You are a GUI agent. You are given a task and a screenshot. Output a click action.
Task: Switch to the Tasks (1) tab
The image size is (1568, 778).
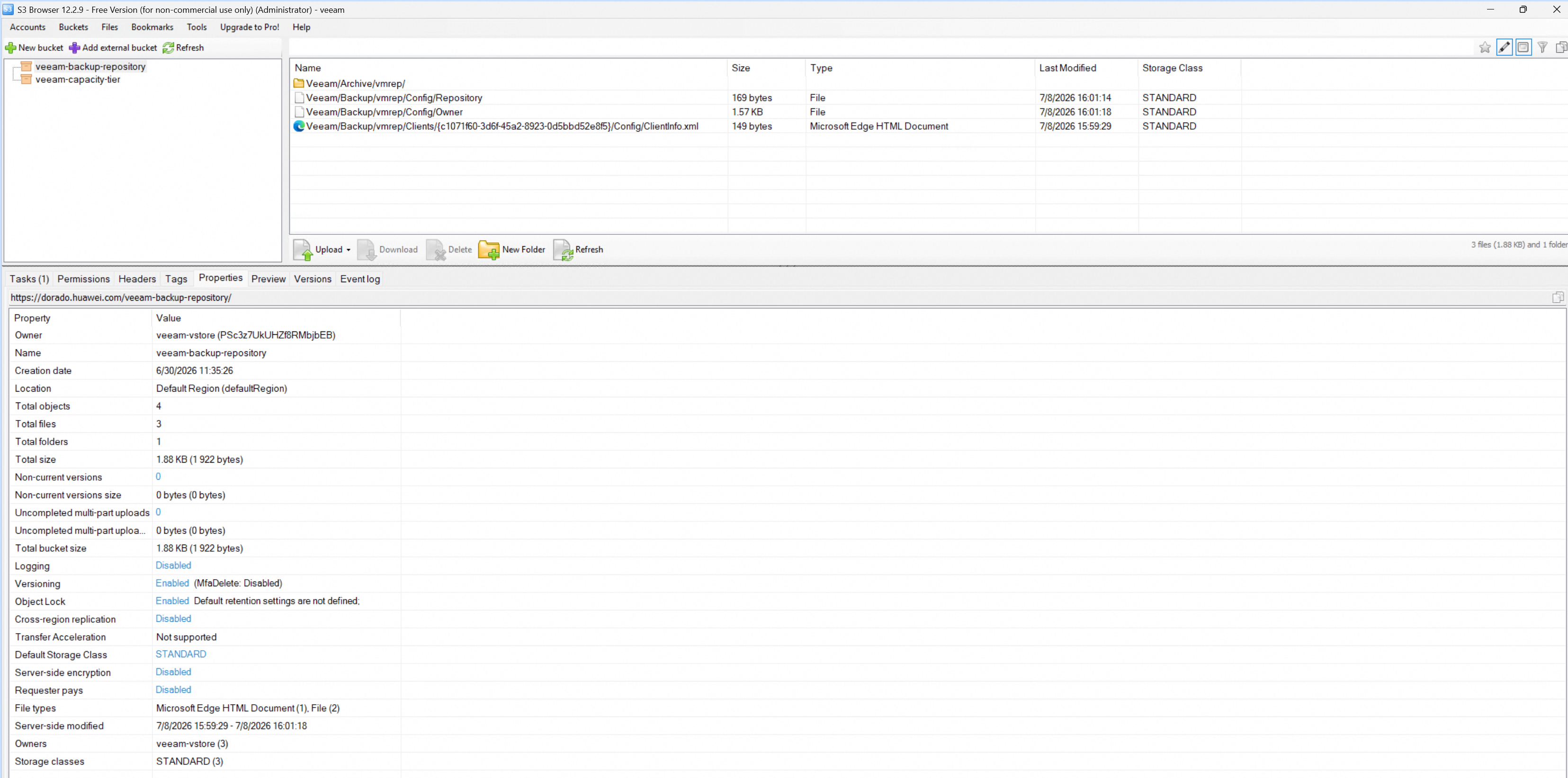29,279
